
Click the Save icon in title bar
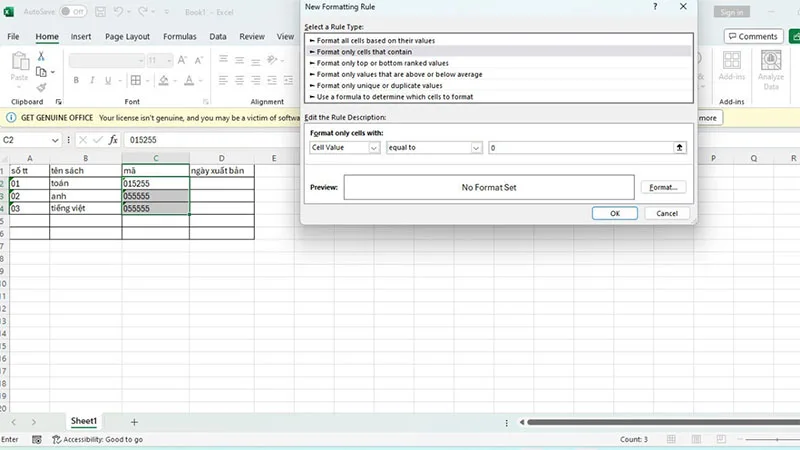[101, 12]
